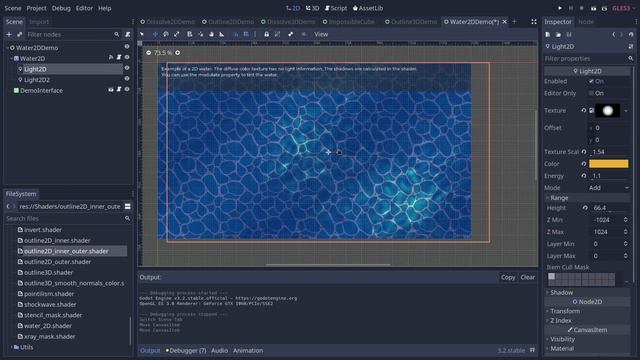Clear the Output log
The height and width of the screenshot is (360, 640).
(x=527, y=277)
